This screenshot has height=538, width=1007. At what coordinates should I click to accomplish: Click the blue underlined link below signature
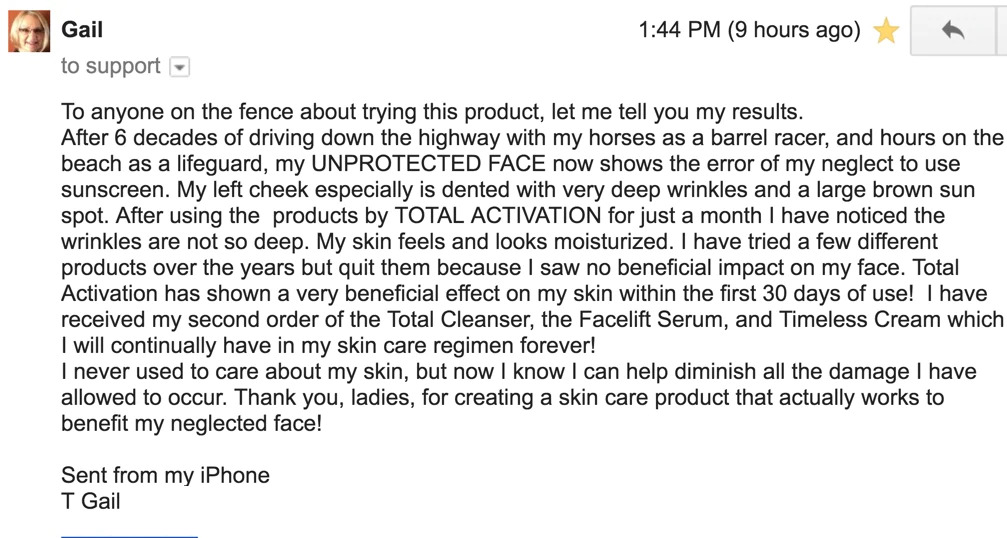[x=129, y=536]
